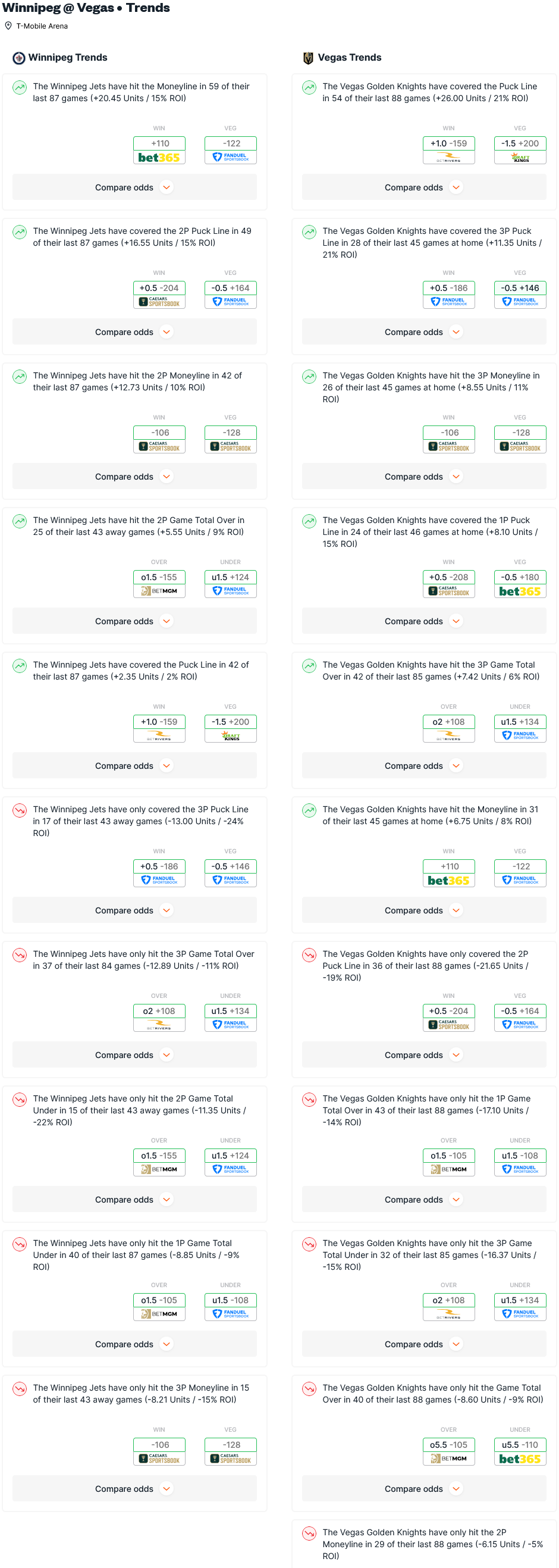Screen dimensions: 559x1568
Task: Click the Winnipeg Jets logo icon
Action: tap(19, 58)
